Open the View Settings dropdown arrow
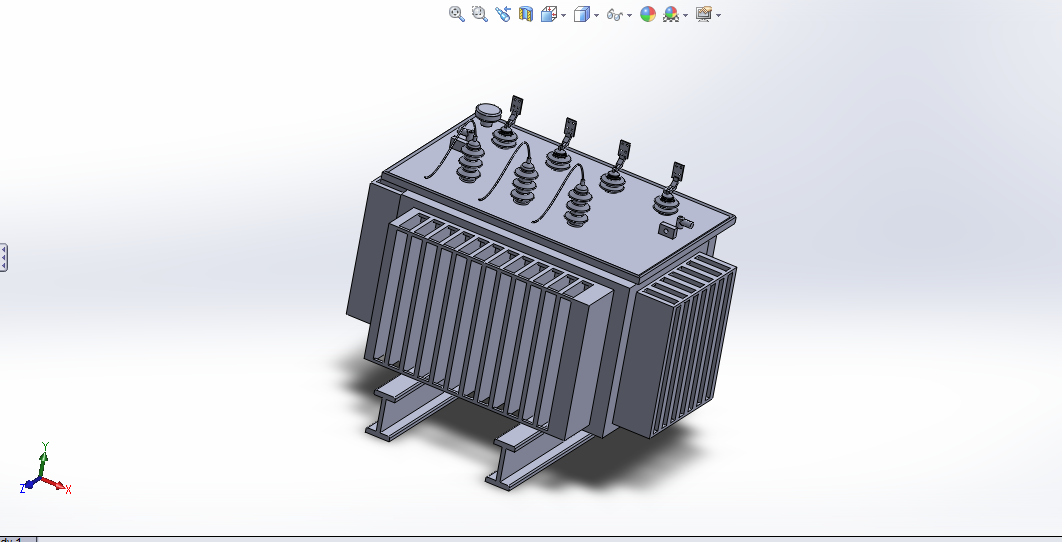This screenshot has height=542, width=1062. pos(718,15)
